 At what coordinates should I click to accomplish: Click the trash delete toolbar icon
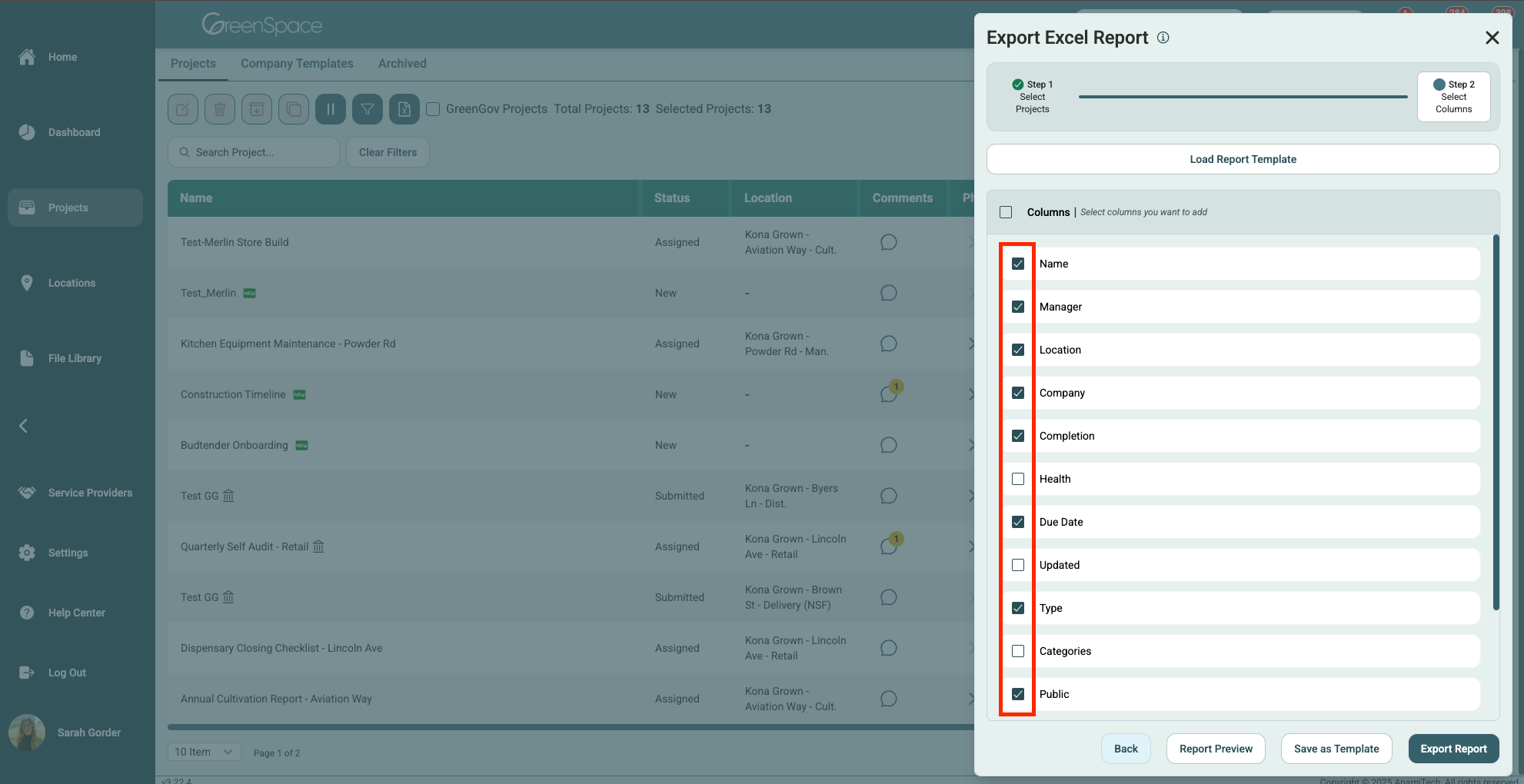click(x=220, y=109)
